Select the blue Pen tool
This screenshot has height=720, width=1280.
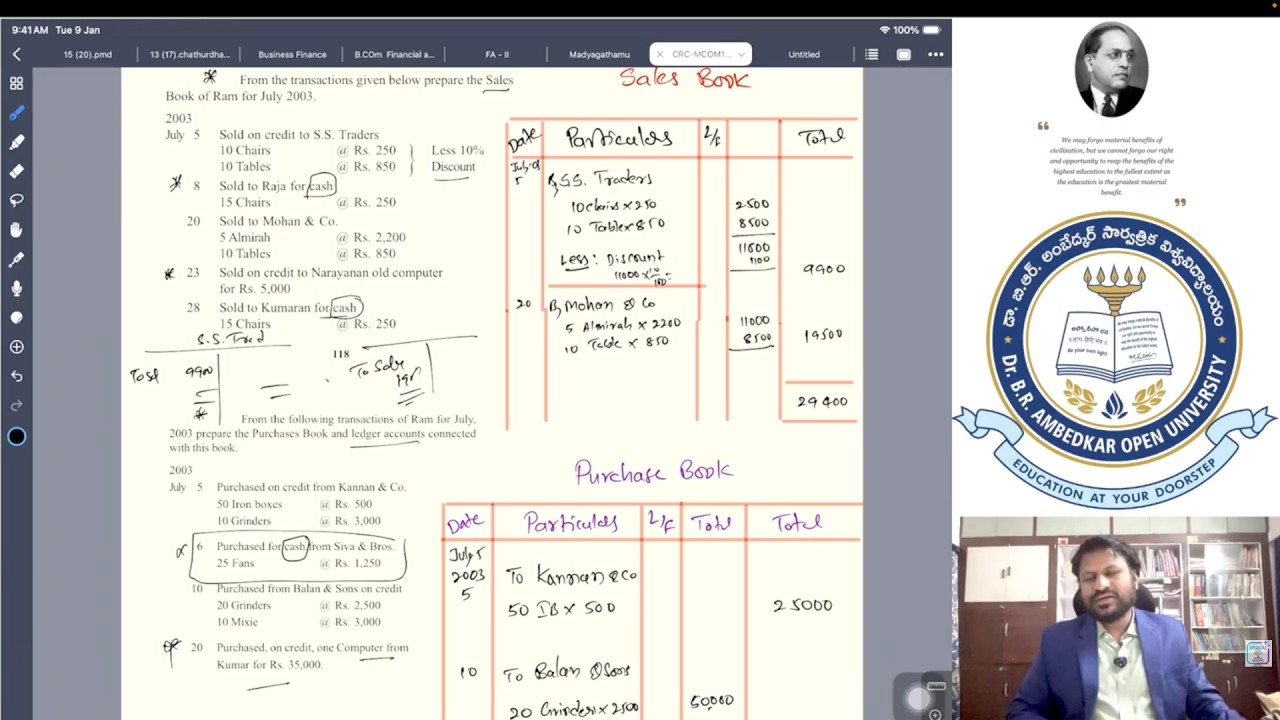pos(16,113)
